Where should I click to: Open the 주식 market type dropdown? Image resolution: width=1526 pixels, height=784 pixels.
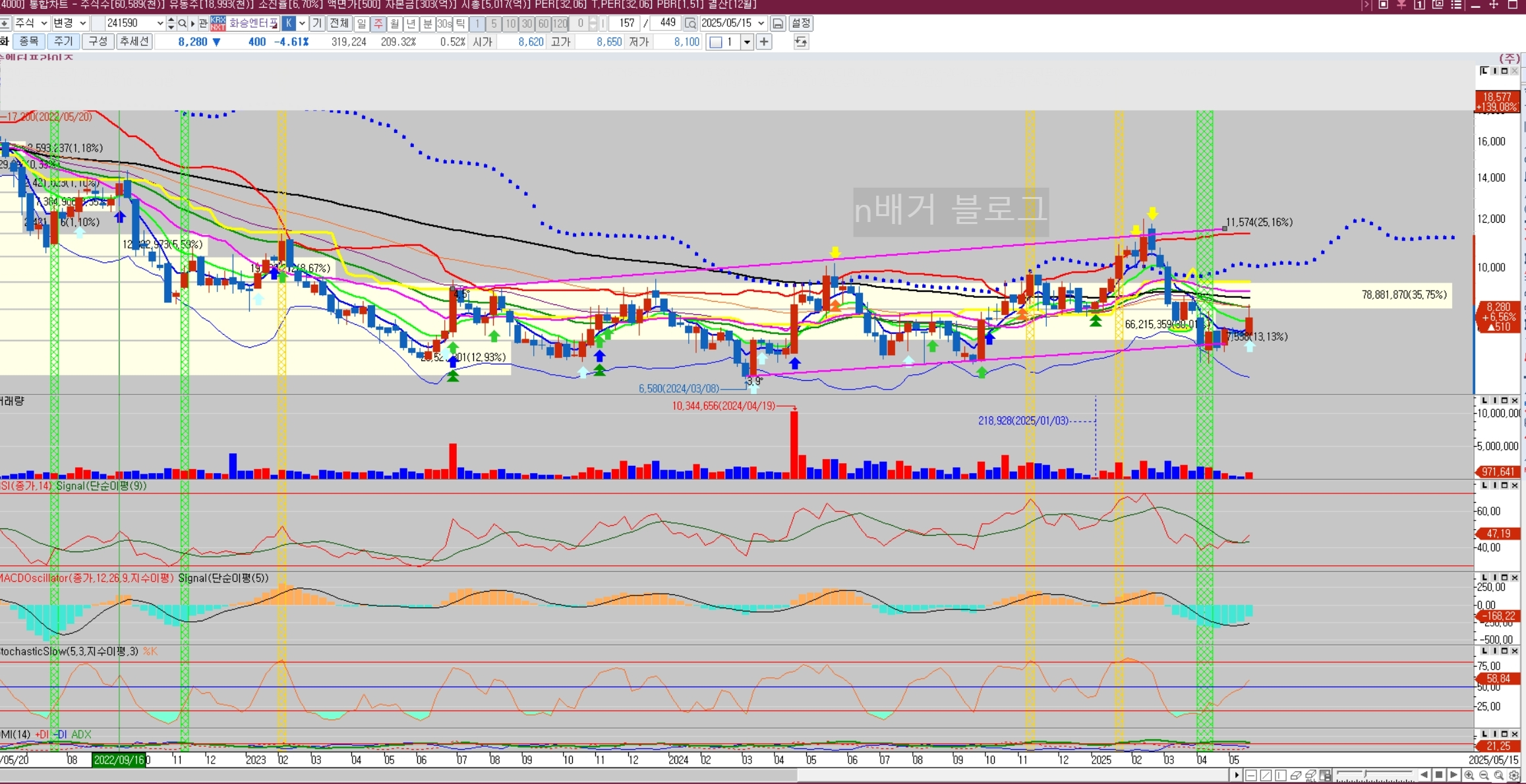click(x=44, y=23)
